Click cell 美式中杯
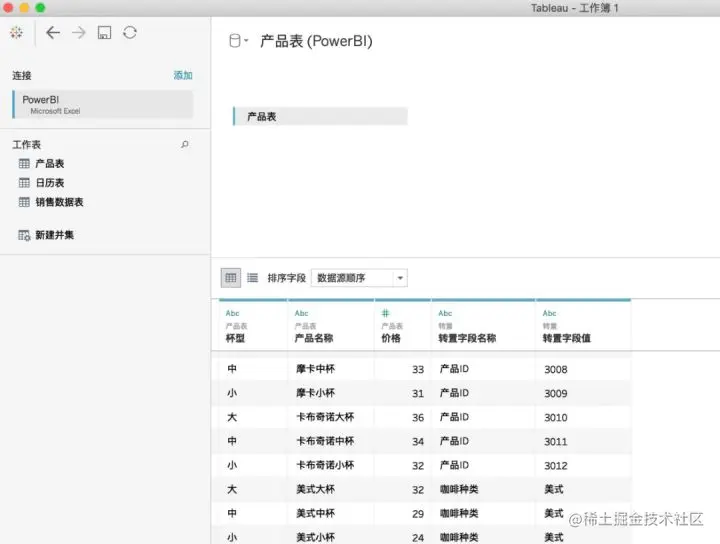Screen dimensions: 720x544 click(315, 513)
